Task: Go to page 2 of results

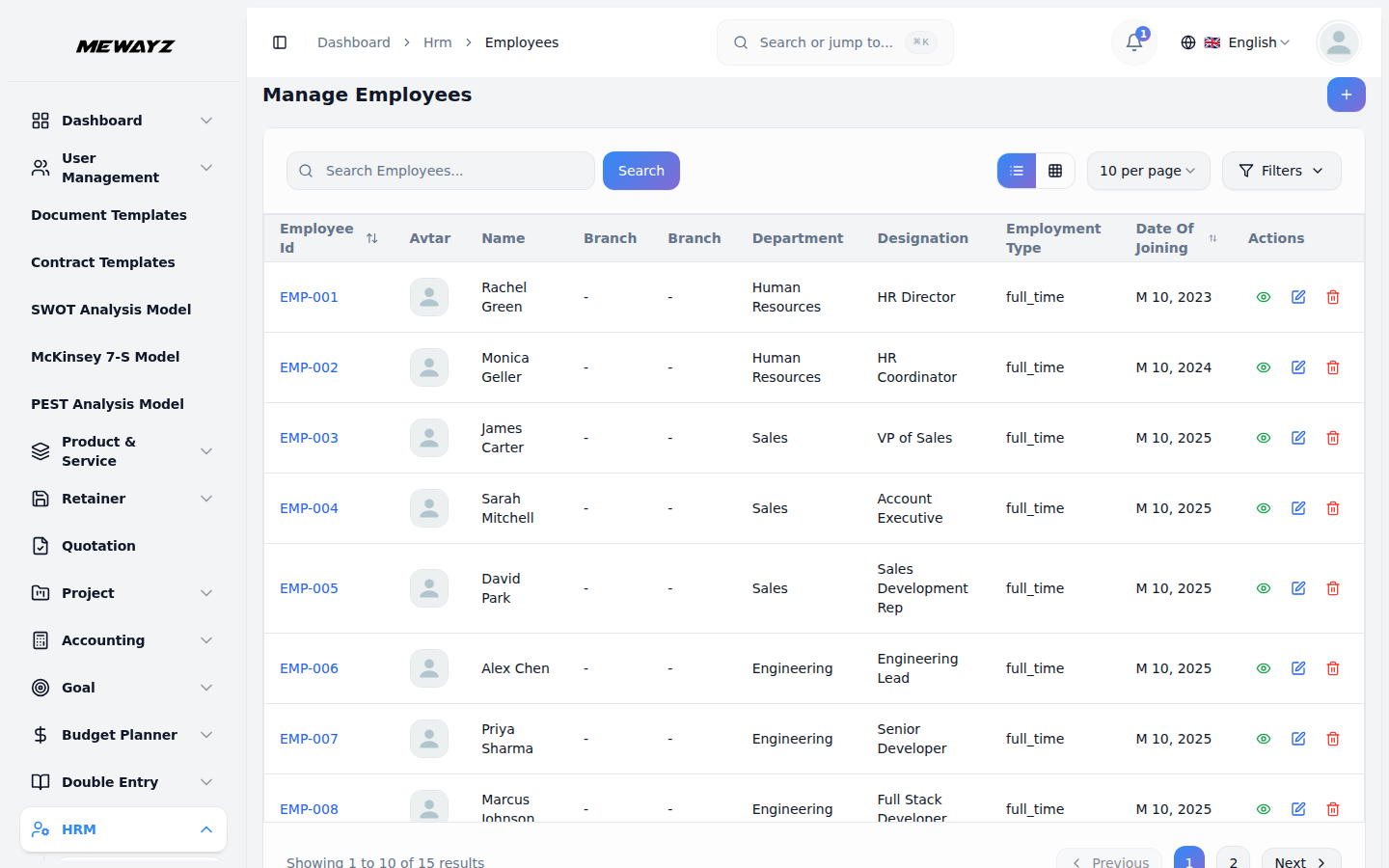Action: 1233,860
